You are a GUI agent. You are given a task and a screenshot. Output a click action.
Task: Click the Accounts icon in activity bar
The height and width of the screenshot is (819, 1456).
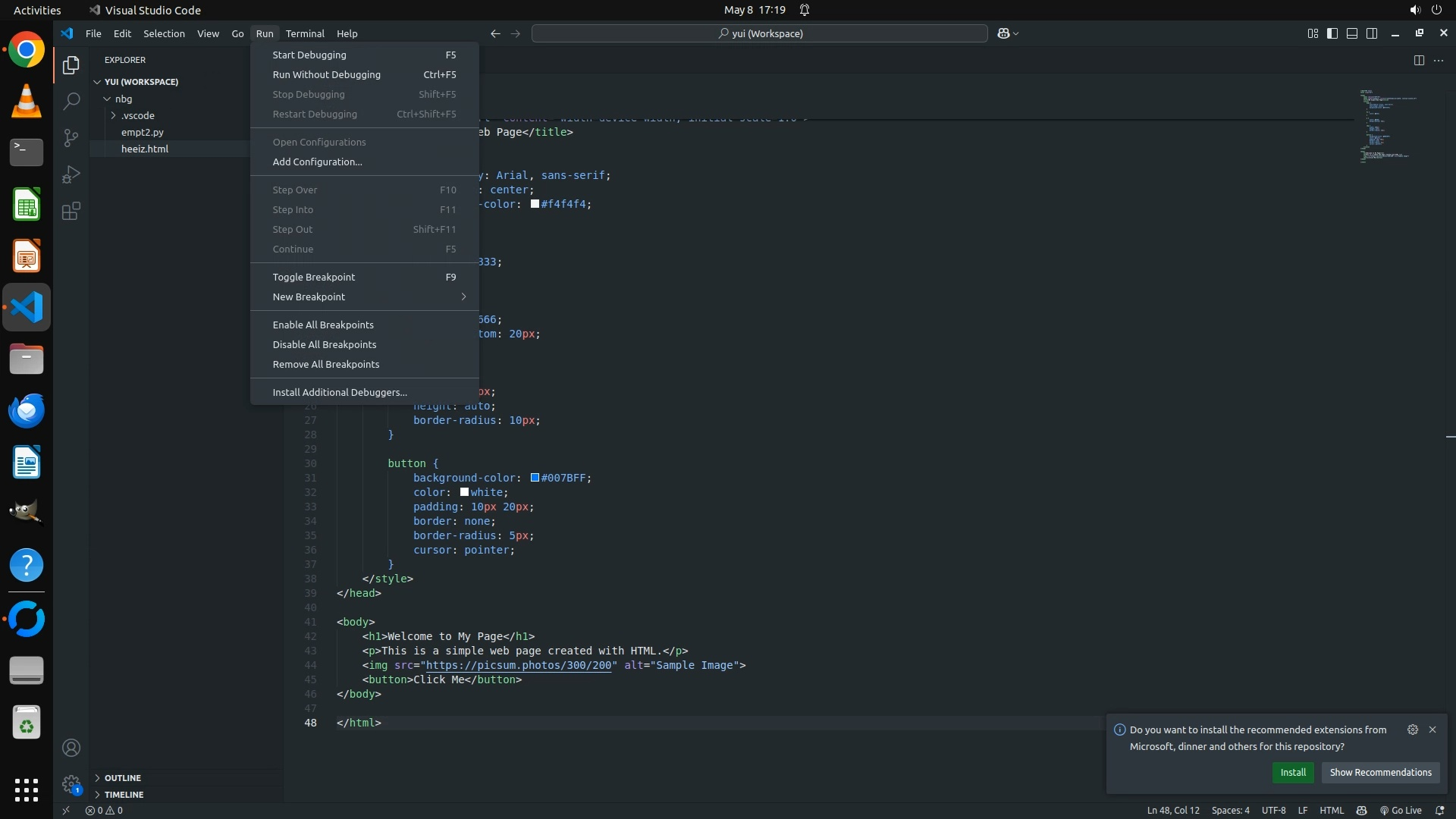pyautogui.click(x=71, y=748)
